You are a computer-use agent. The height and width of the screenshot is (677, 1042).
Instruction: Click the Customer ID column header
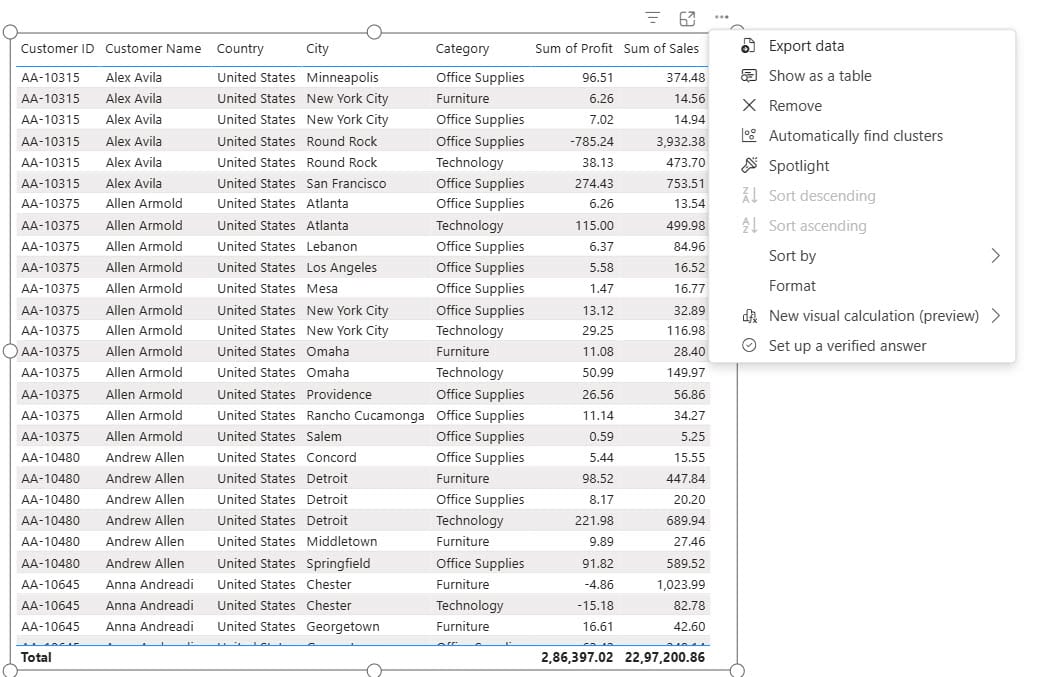[x=57, y=48]
